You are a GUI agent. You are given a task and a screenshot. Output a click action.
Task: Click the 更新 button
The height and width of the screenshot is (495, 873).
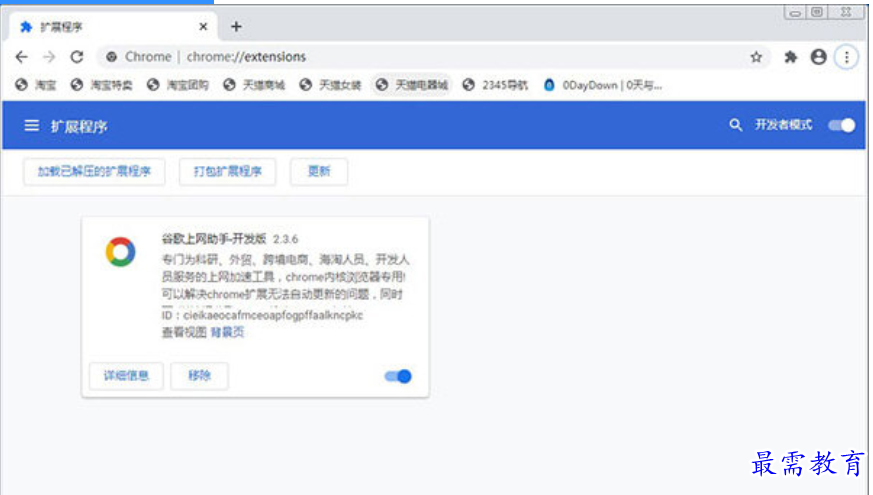(x=319, y=171)
